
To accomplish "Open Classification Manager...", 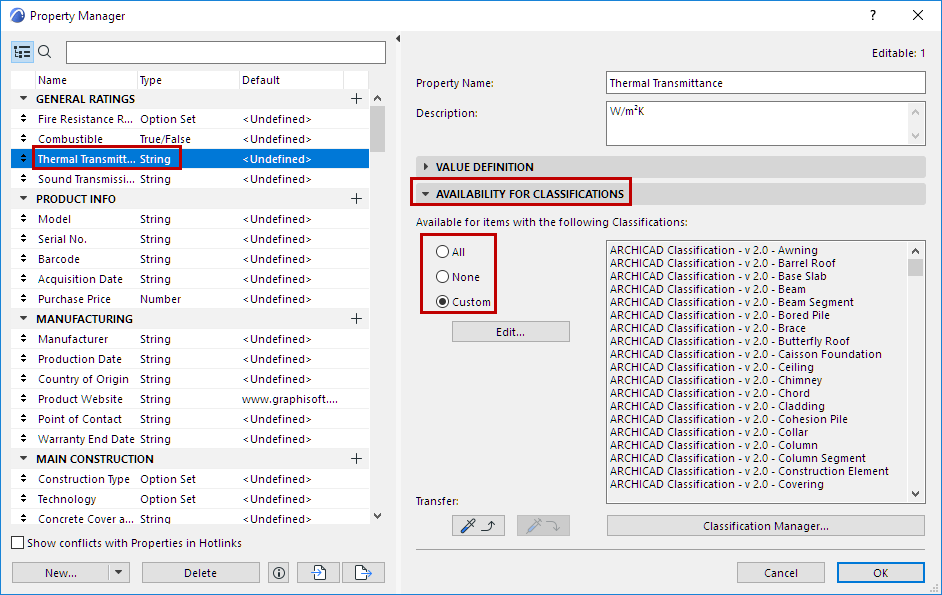I will 766,526.
